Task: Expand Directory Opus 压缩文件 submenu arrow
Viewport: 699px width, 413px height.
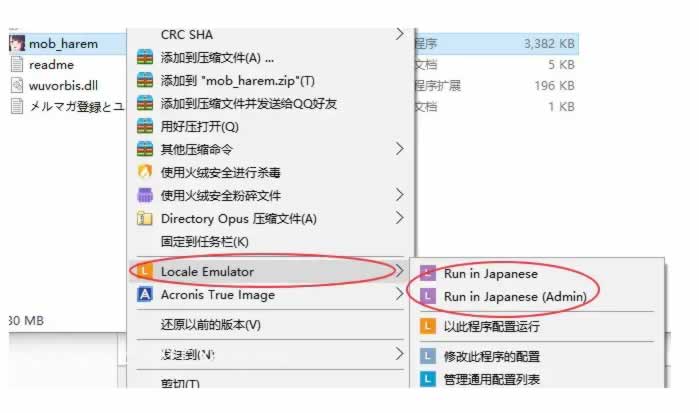Action: 399,218
